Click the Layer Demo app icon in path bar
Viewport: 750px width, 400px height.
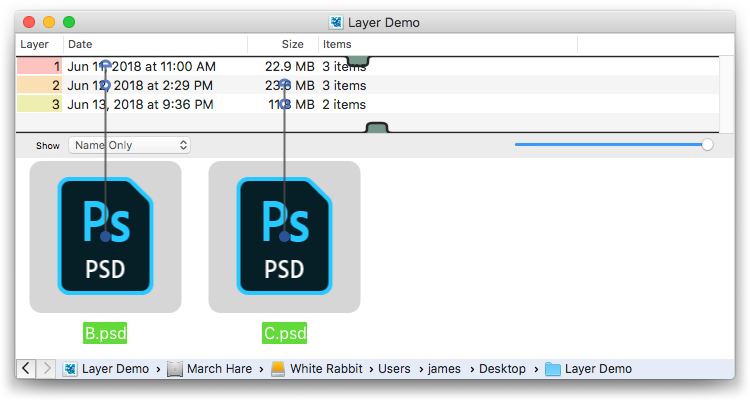[70, 369]
